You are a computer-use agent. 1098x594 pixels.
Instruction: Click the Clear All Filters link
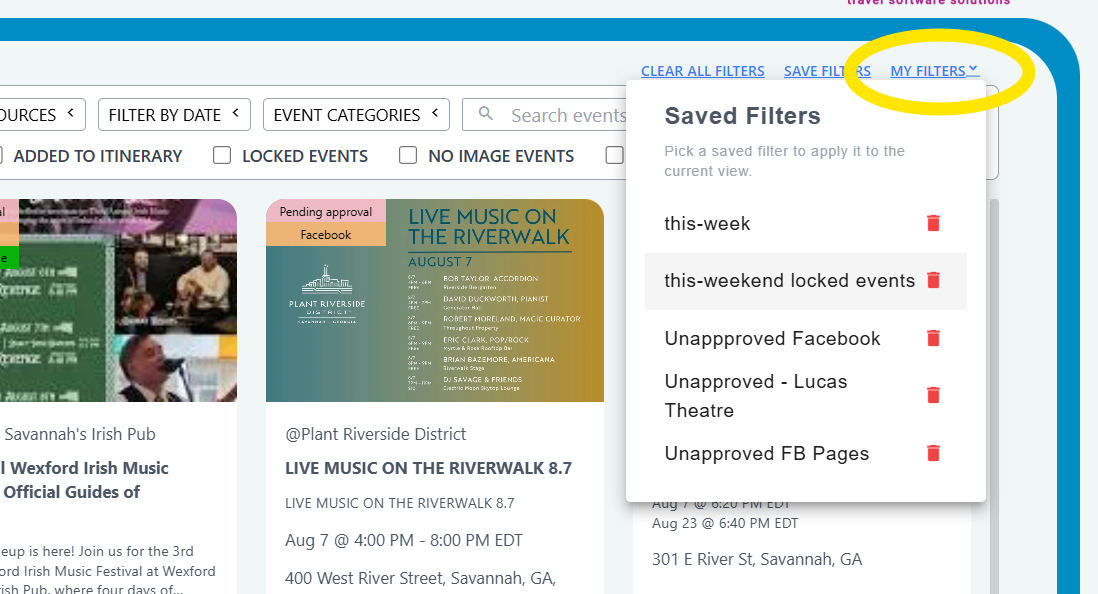[x=702, y=71]
